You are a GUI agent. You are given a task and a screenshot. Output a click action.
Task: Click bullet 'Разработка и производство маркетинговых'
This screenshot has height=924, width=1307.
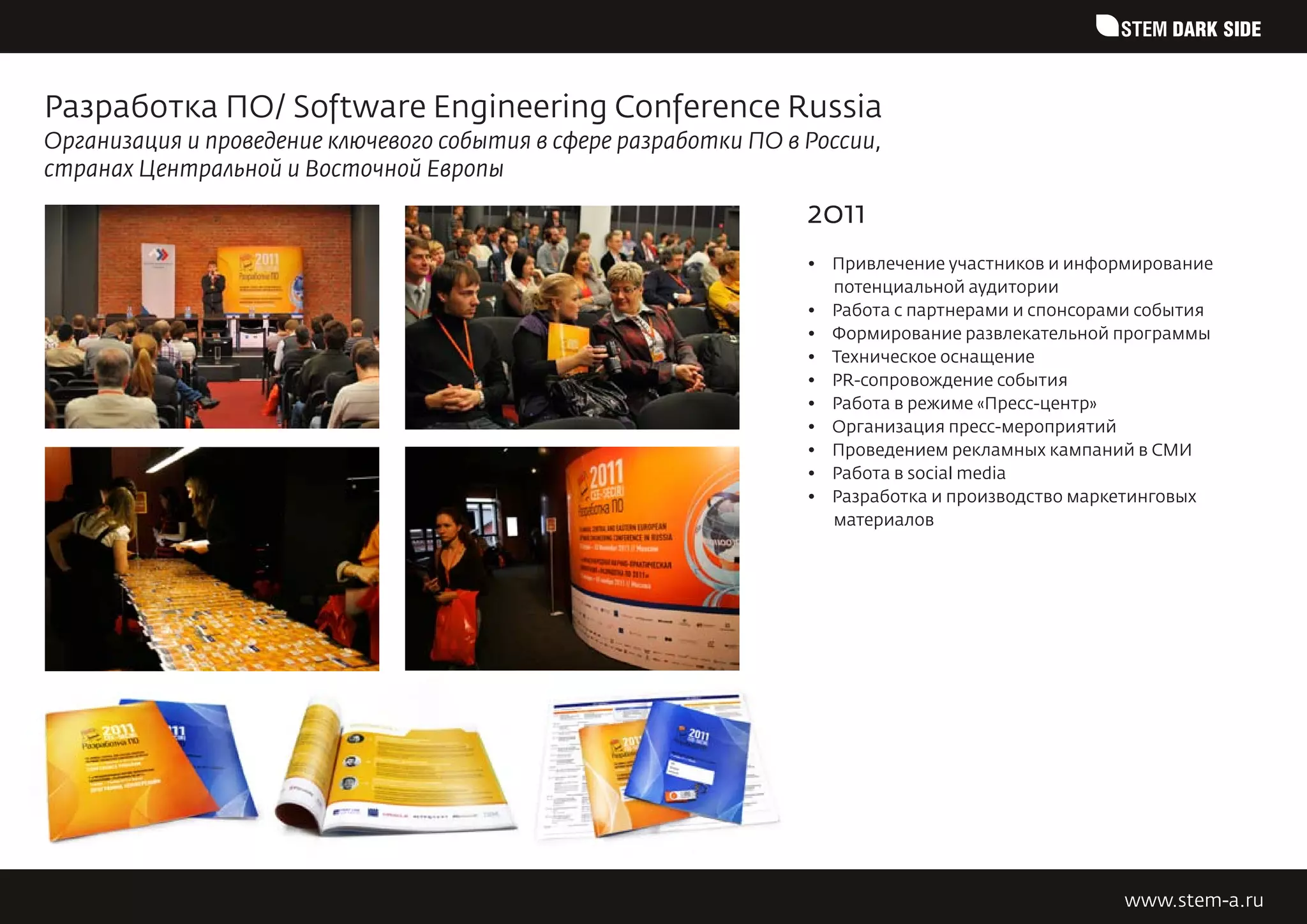[x=1014, y=496]
